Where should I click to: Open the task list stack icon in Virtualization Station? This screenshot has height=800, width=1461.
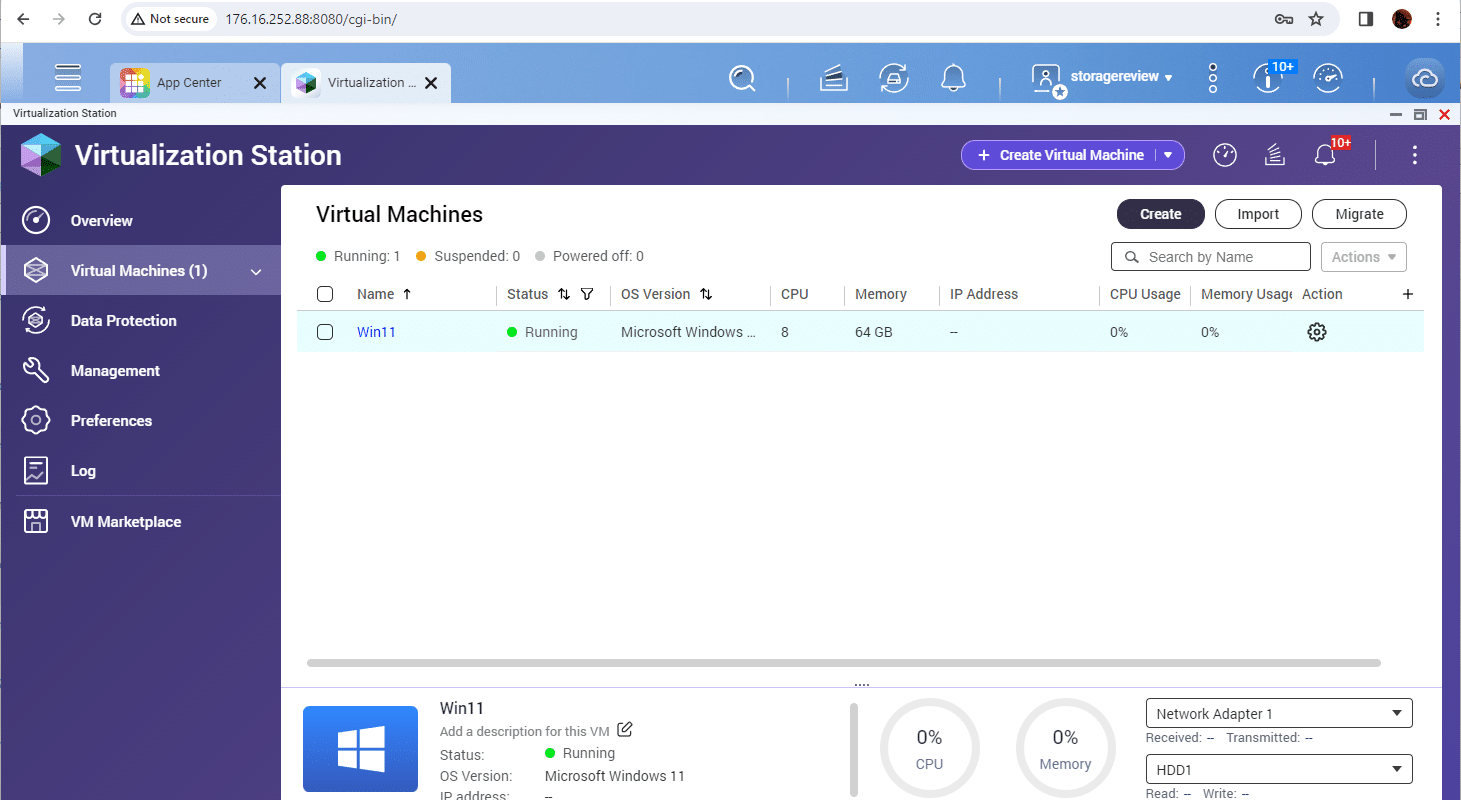coord(1274,155)
